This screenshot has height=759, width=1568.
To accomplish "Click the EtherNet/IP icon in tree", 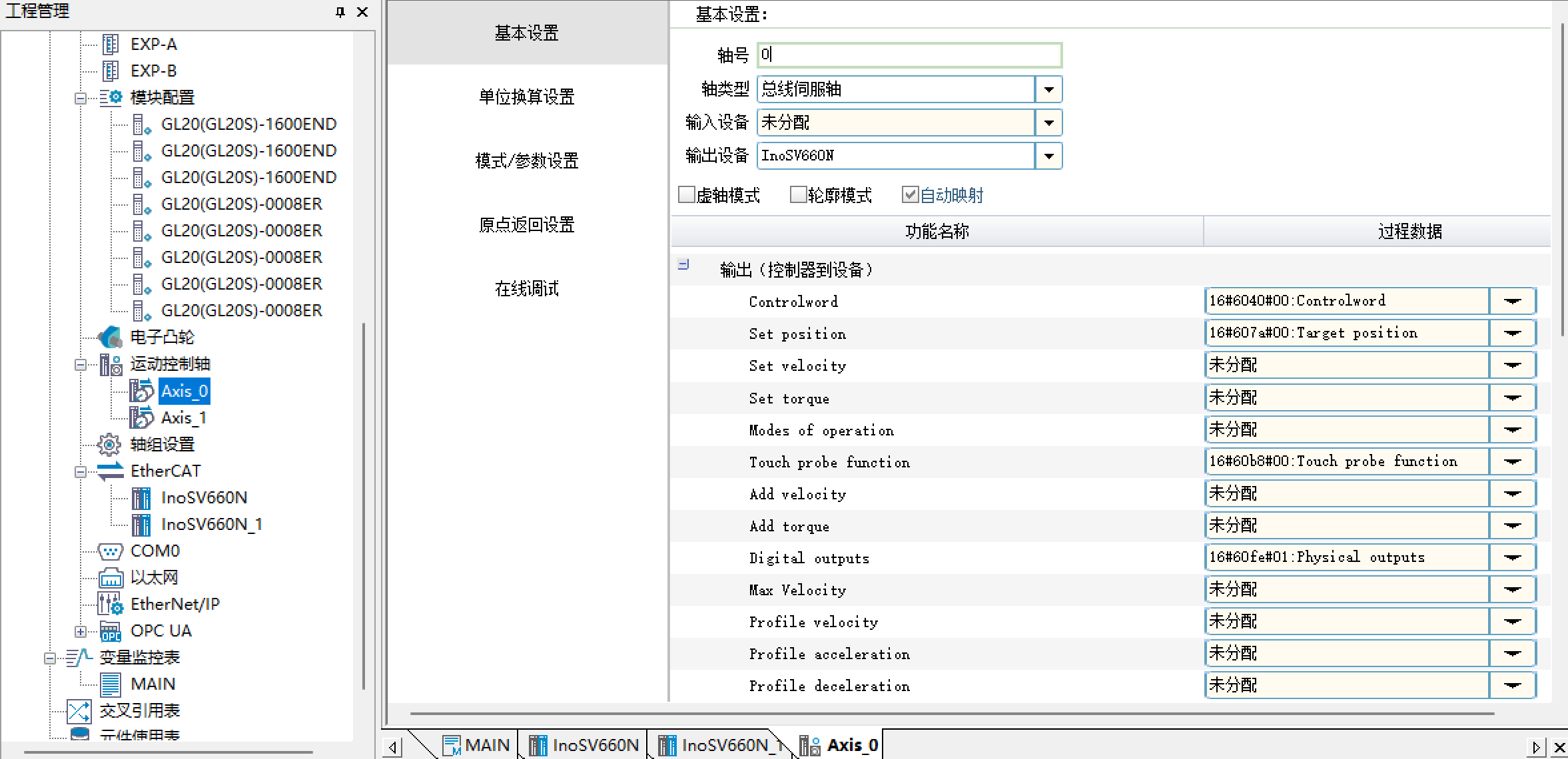I will tap(111, 605).
